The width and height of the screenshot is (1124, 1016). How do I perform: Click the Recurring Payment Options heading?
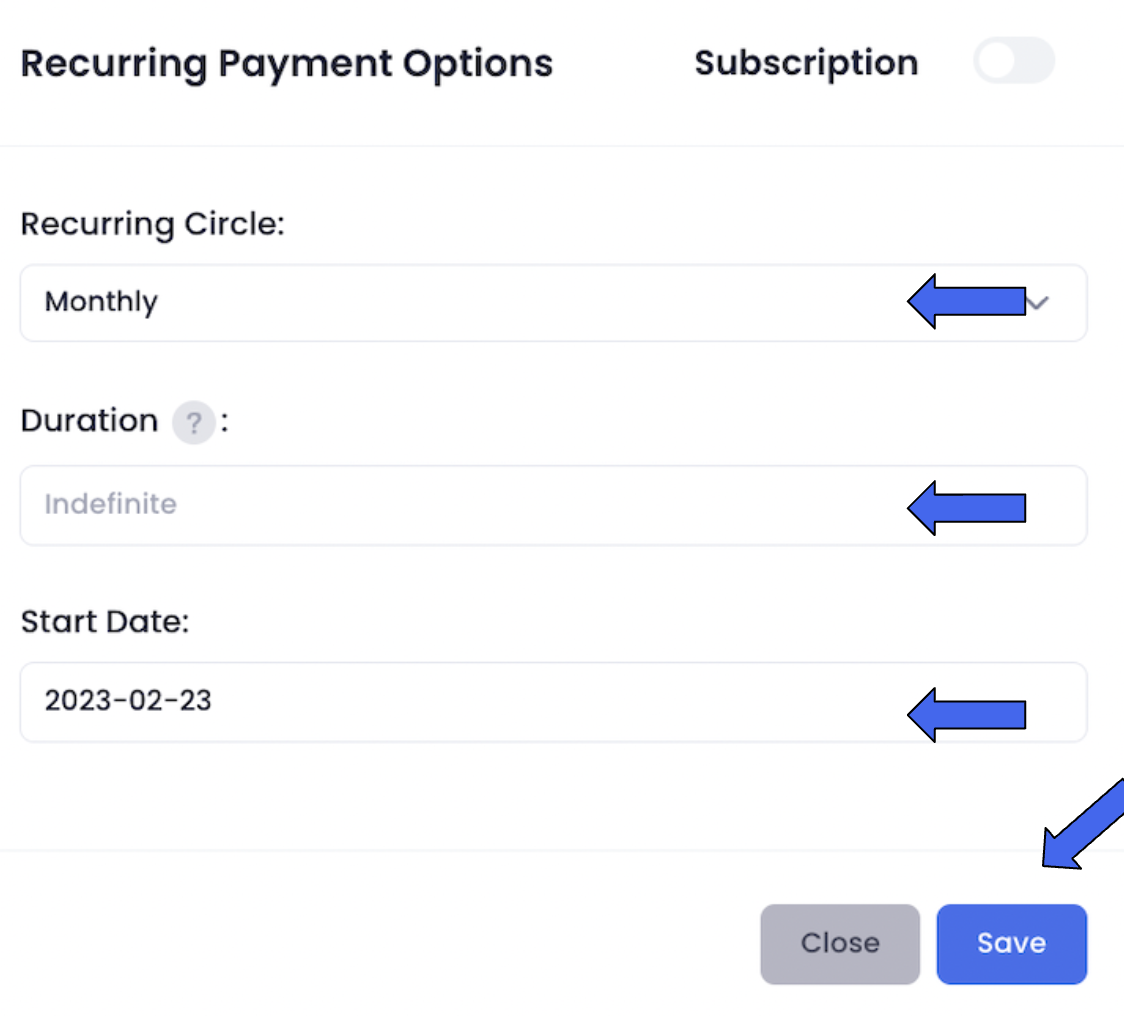(x=287, y=65)
